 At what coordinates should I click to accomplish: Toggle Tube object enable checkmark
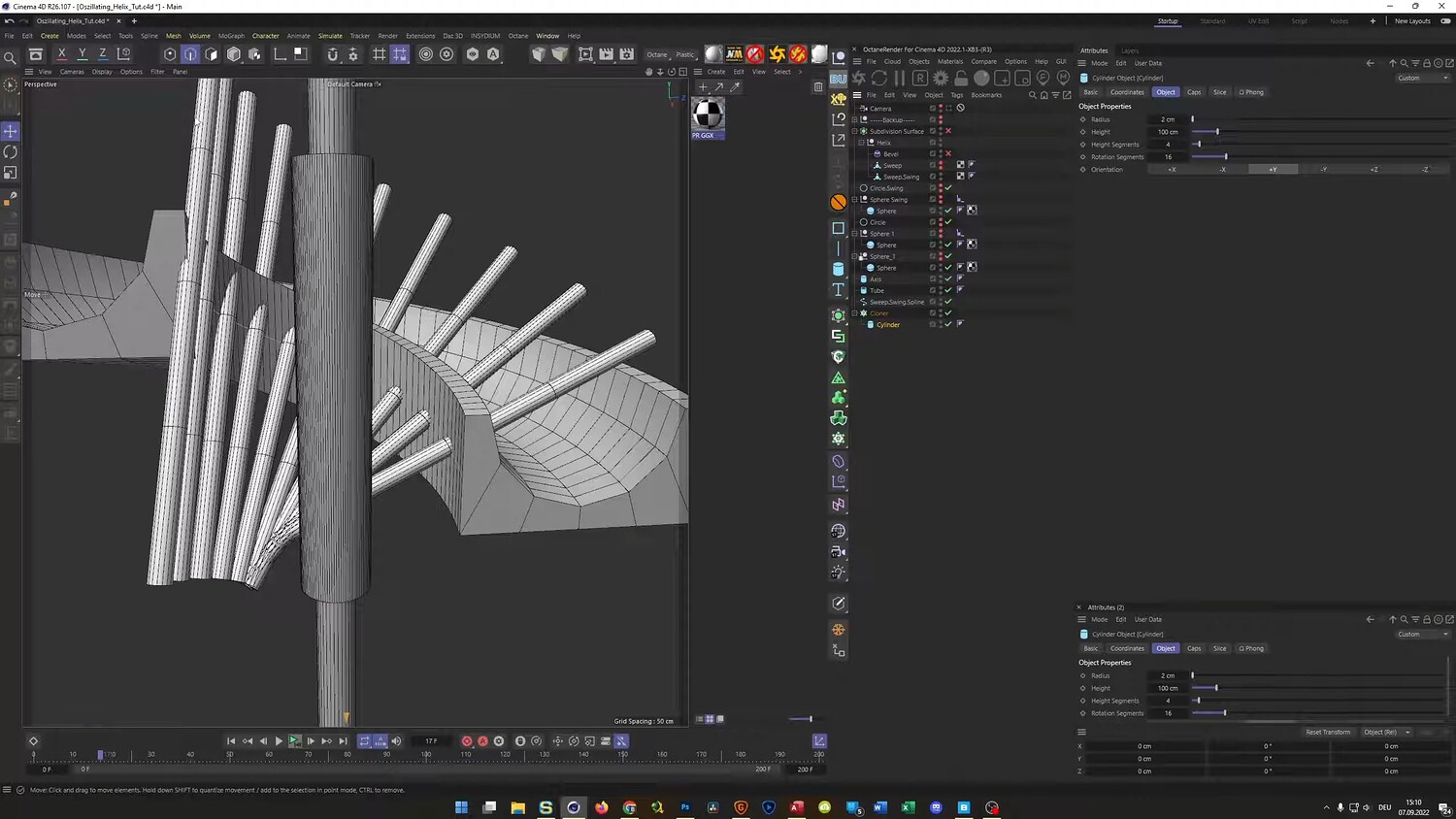[x=948, y=290]
